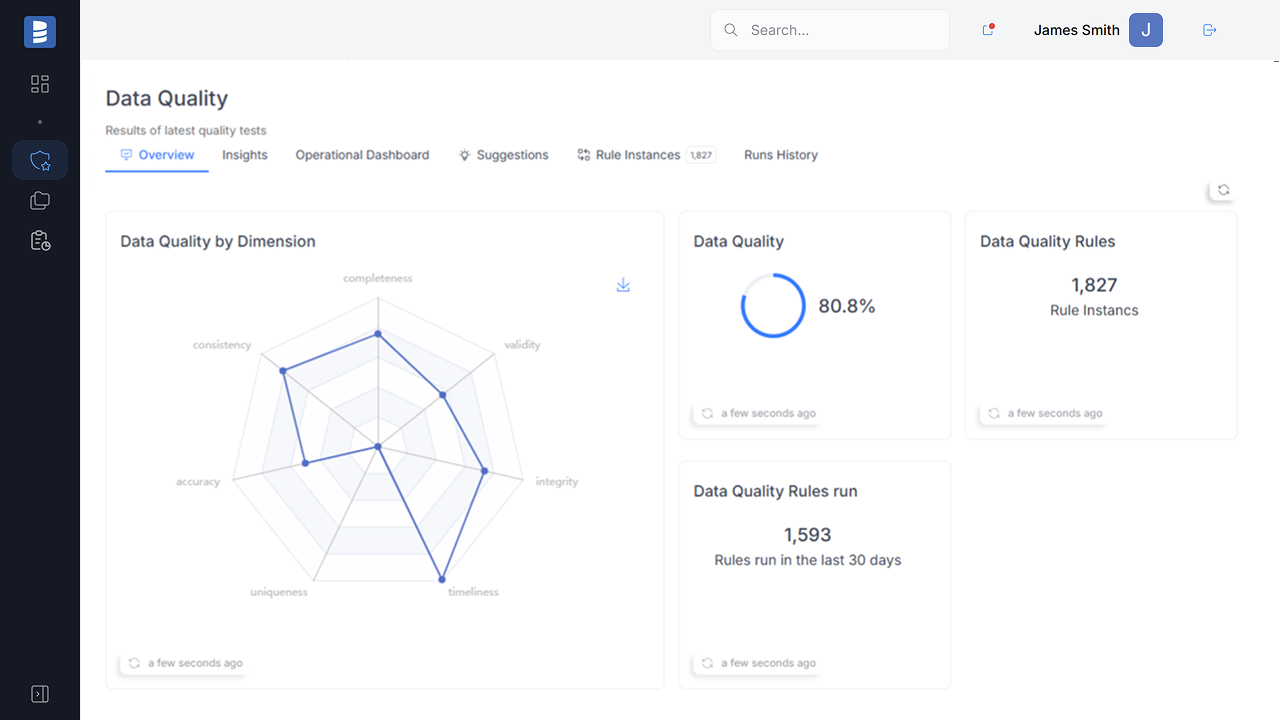Click James Smith's avatar

[1146, 30]
